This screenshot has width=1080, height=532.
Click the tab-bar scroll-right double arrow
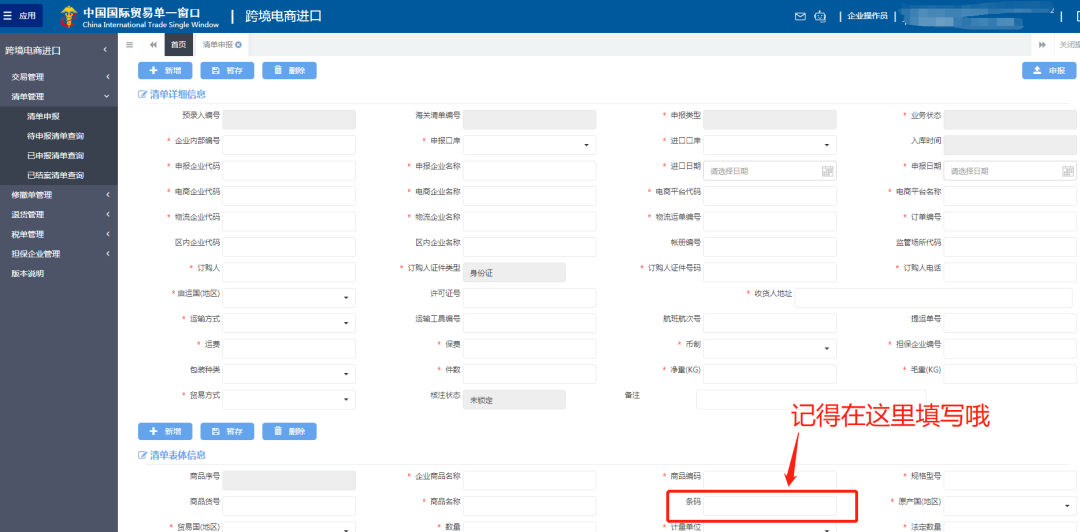[x=1042, y=45]
